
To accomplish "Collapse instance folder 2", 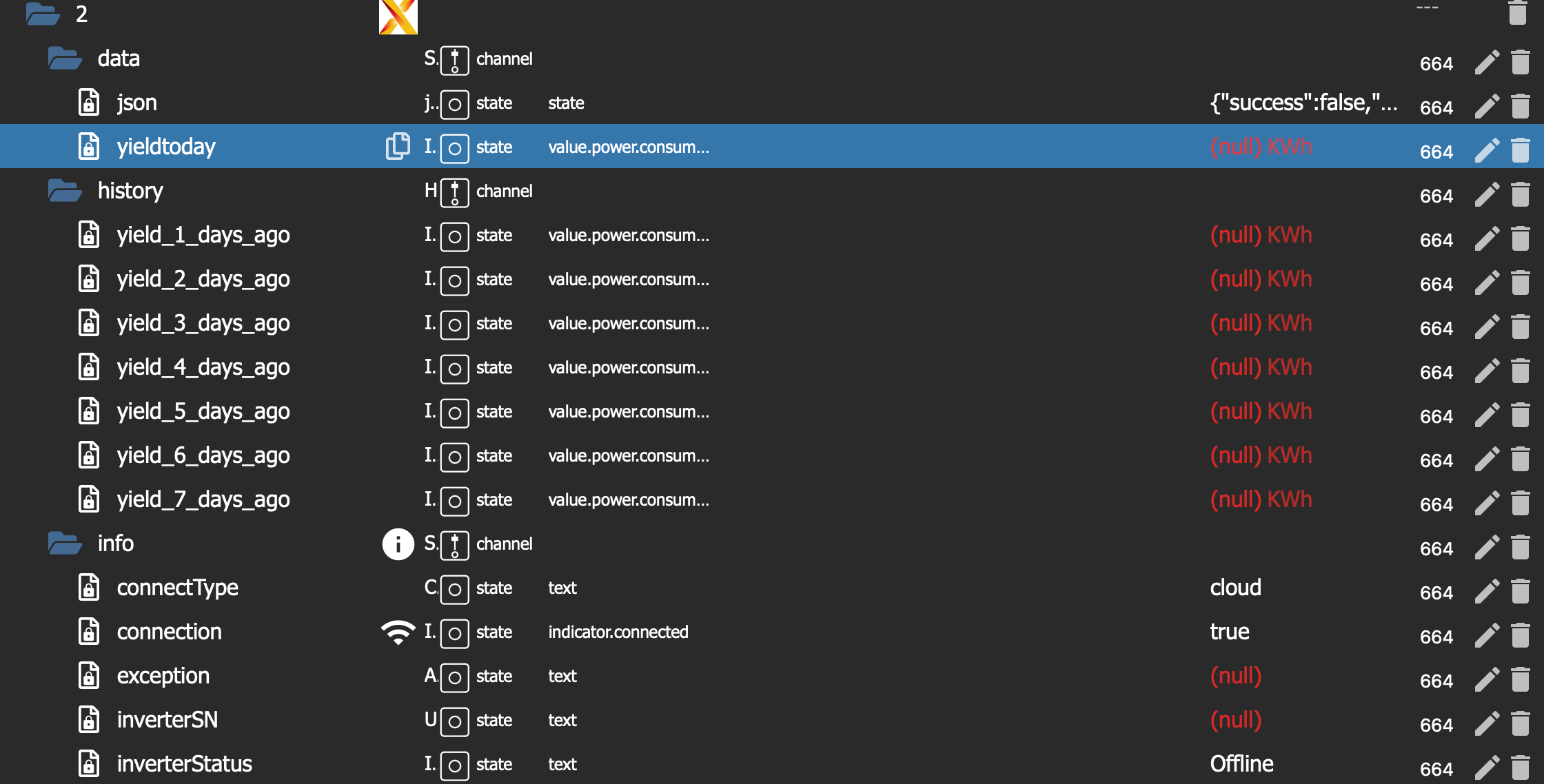I will click(43, 14).
